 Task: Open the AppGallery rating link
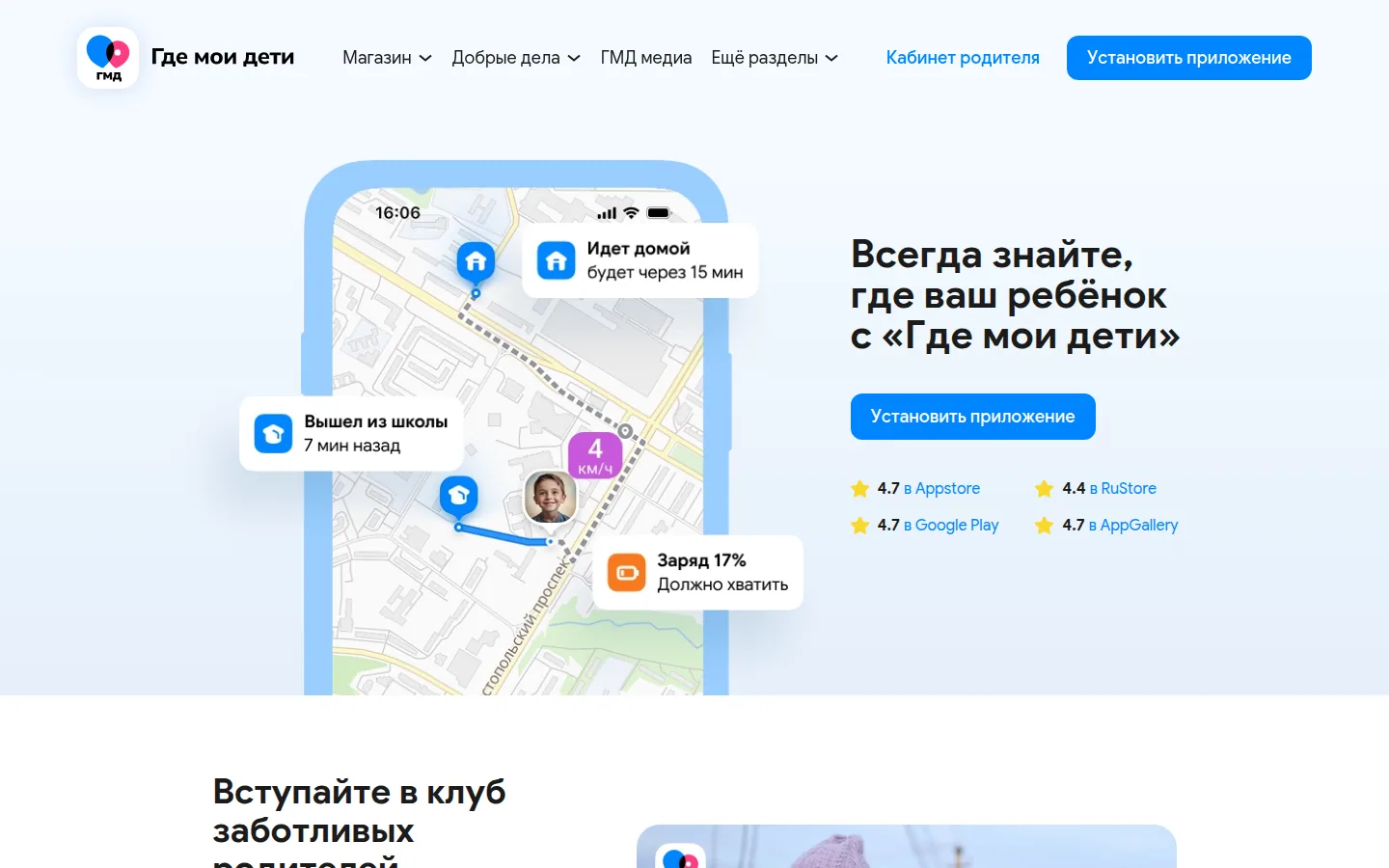(1133, 526)
